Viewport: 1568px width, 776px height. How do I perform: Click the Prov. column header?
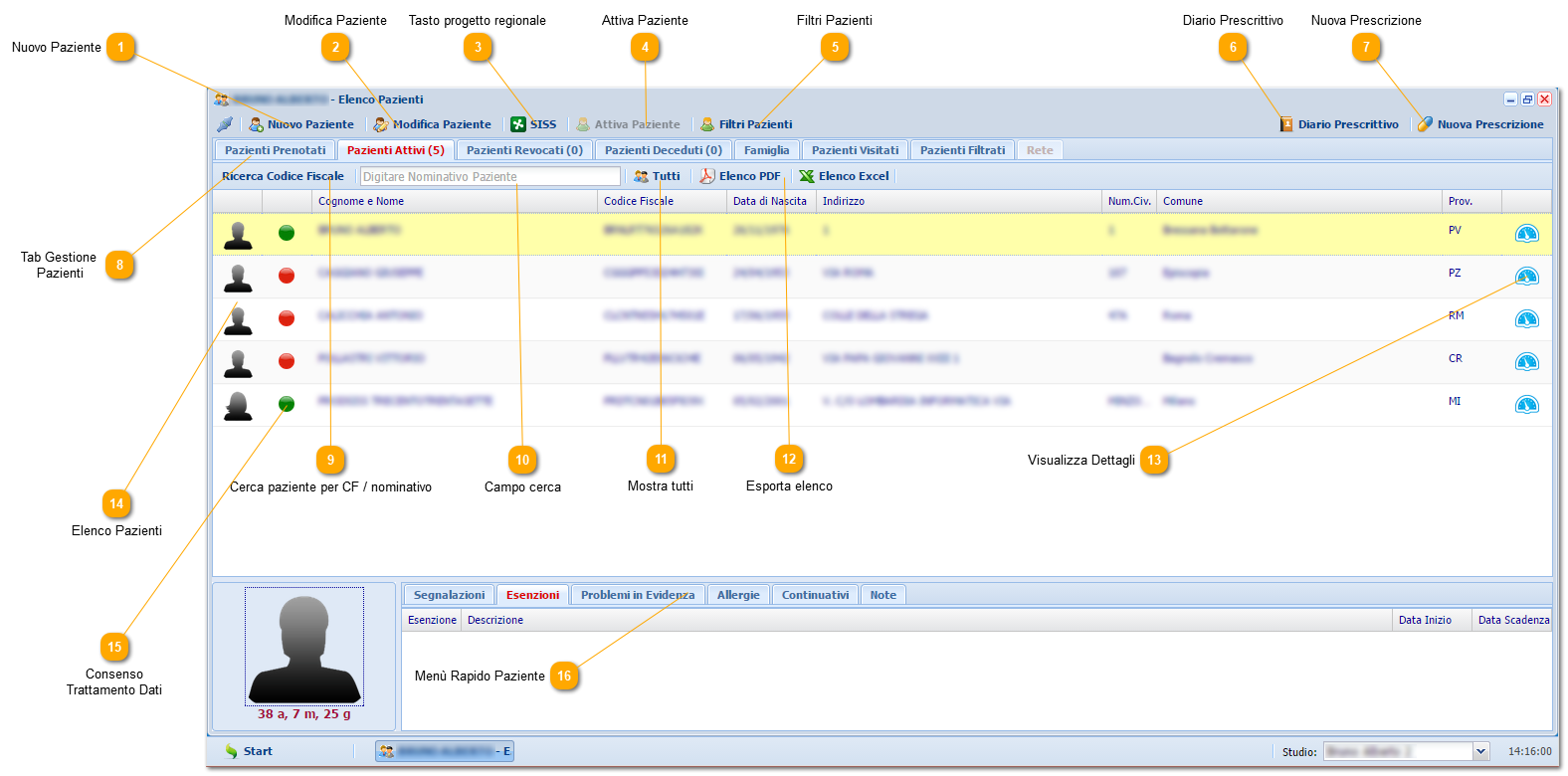pos(1472,201)
